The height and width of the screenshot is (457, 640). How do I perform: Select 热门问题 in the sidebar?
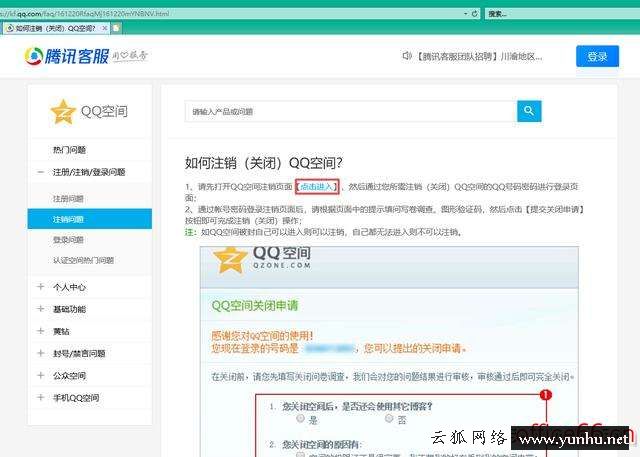point(69,150)
